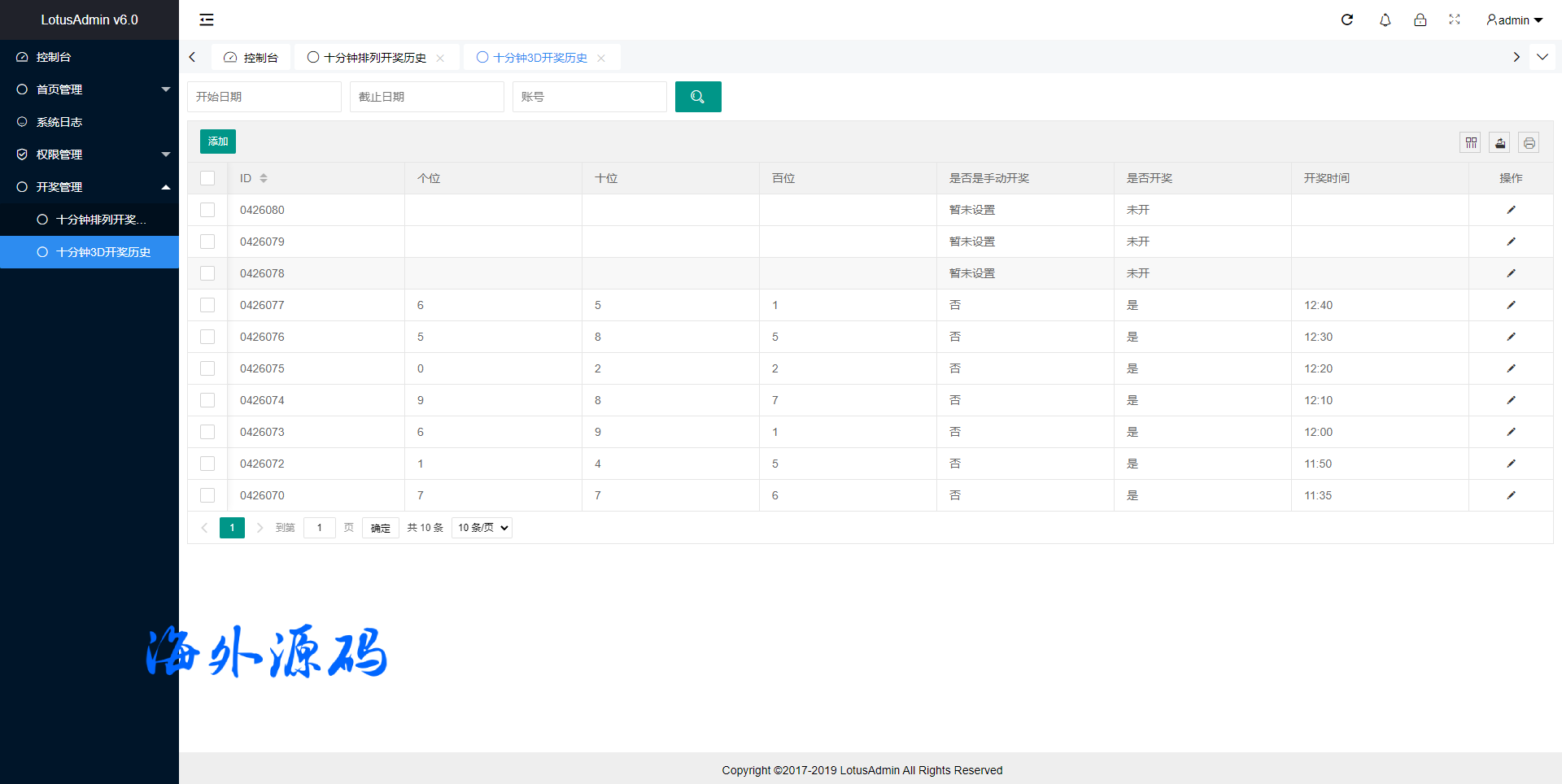Image resolution: width=1562 pixels, height=784 pixels.
Task: Open the admin user dropdown
Action: click(x=1514, y=20)
